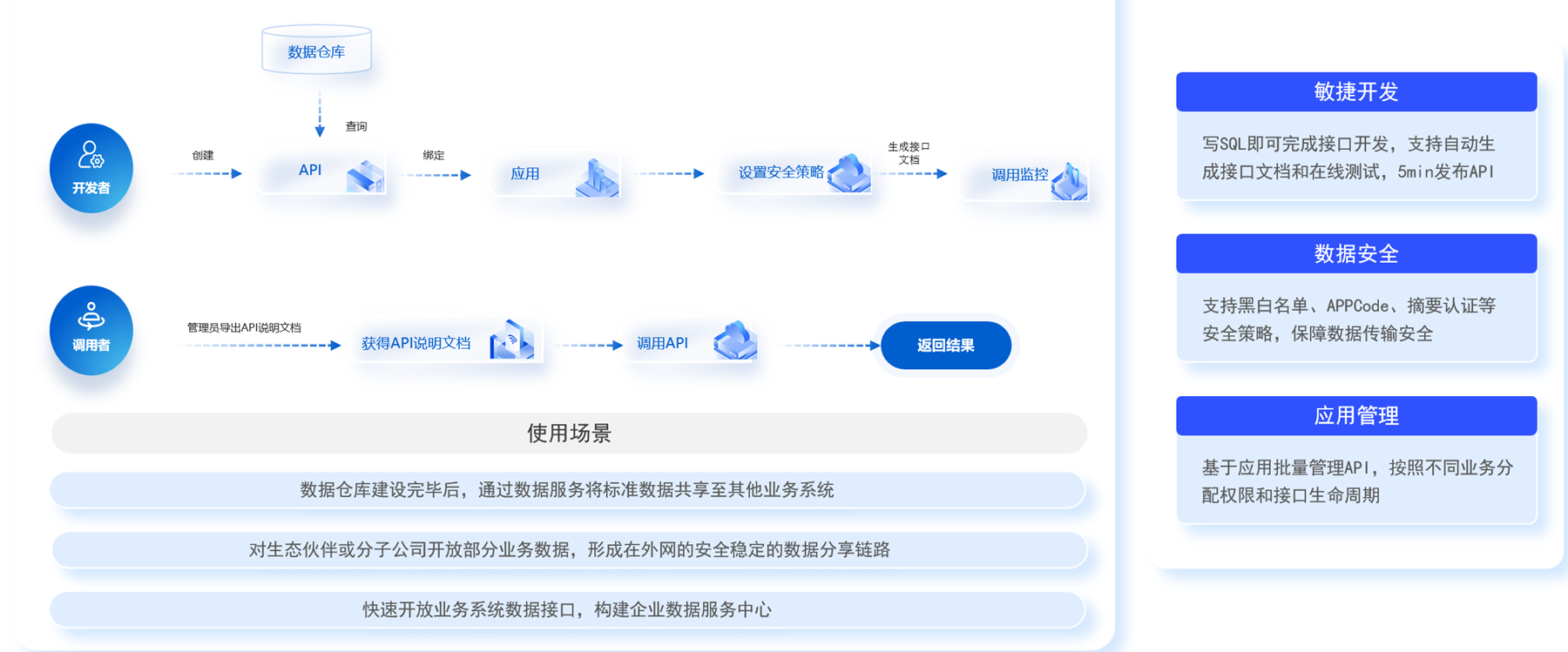Select scenario 数据仓库建设完毕后 row
The height and width of the screenshot is (652, 1568).
567,490
